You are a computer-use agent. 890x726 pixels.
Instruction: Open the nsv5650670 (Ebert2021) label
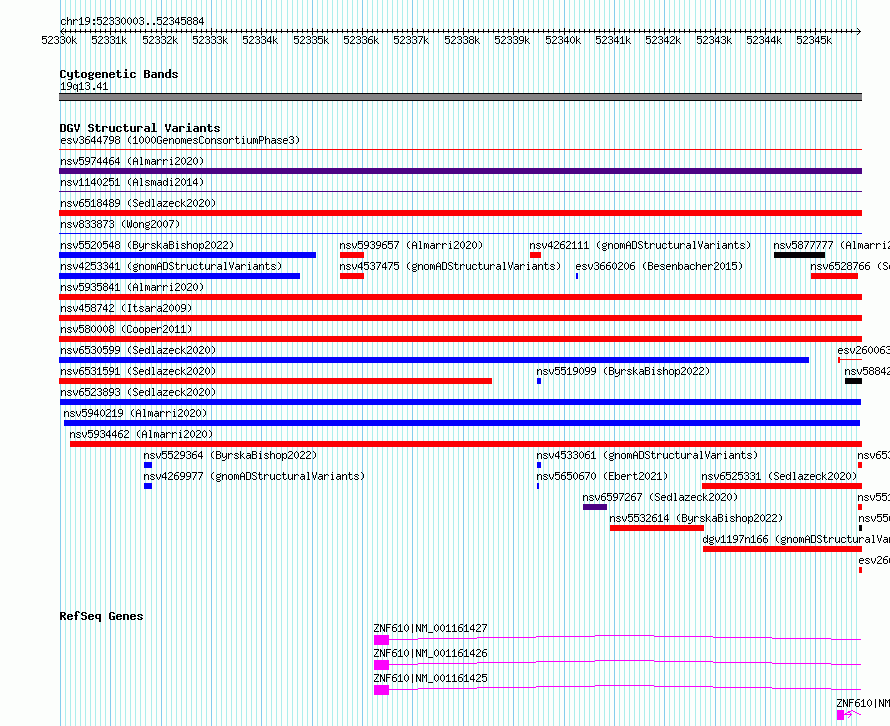point(602,476)
